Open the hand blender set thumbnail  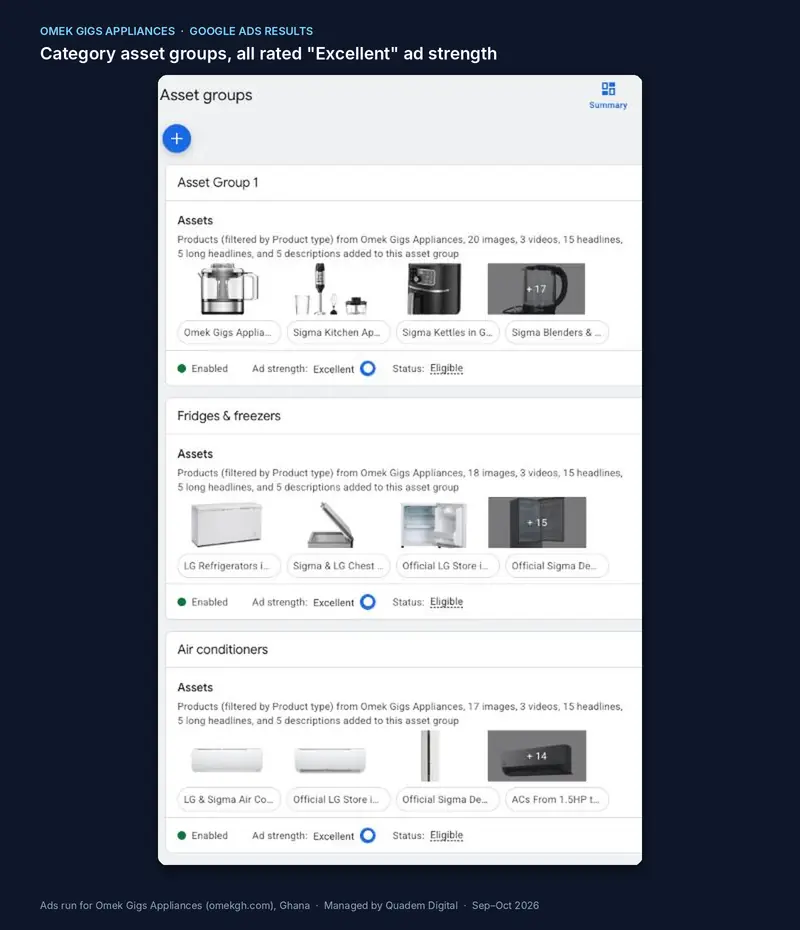pos(331,289)
